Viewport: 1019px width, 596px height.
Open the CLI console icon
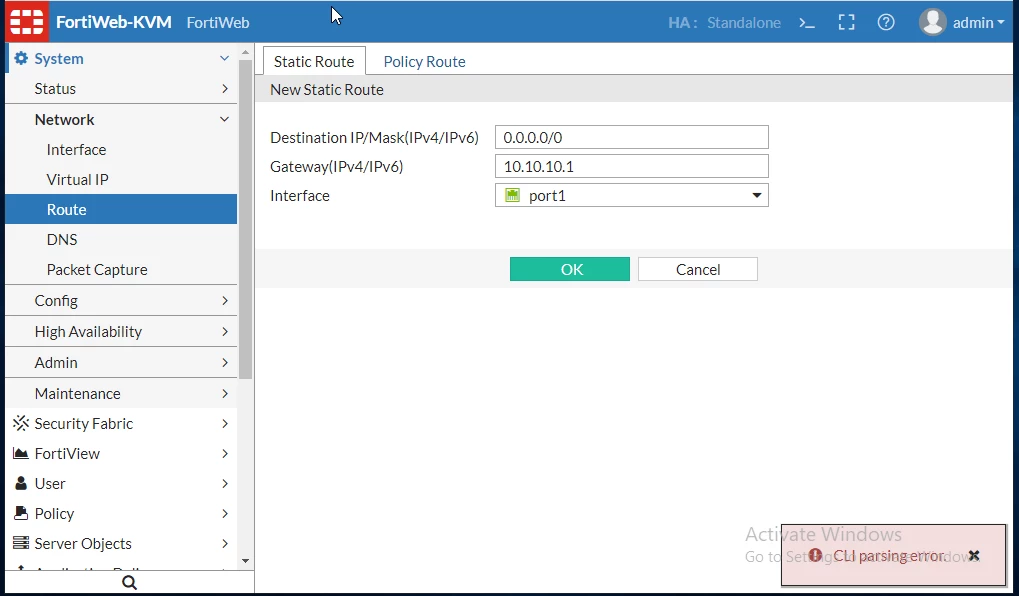pyautogui.click(x=807, y=23)
